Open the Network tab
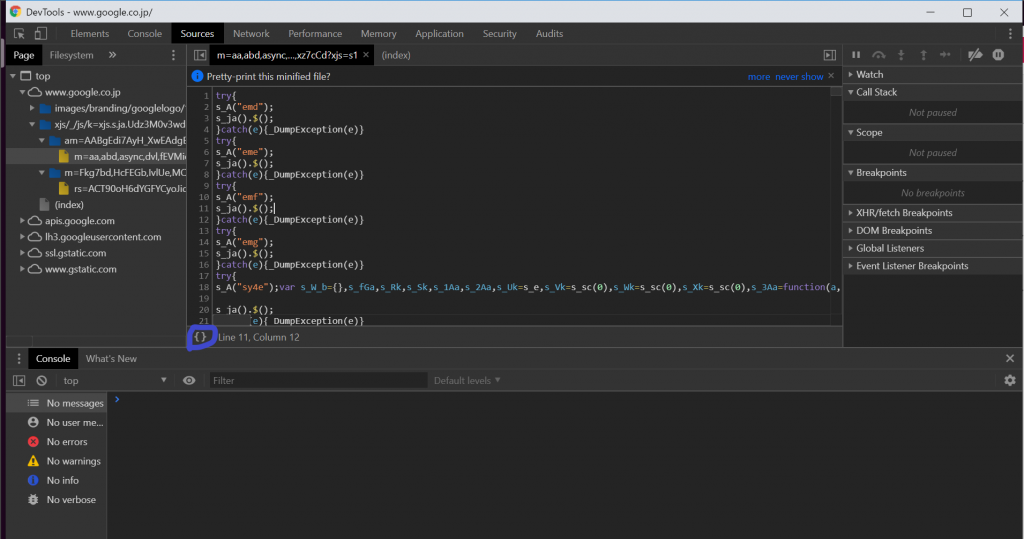 point(251,33)
